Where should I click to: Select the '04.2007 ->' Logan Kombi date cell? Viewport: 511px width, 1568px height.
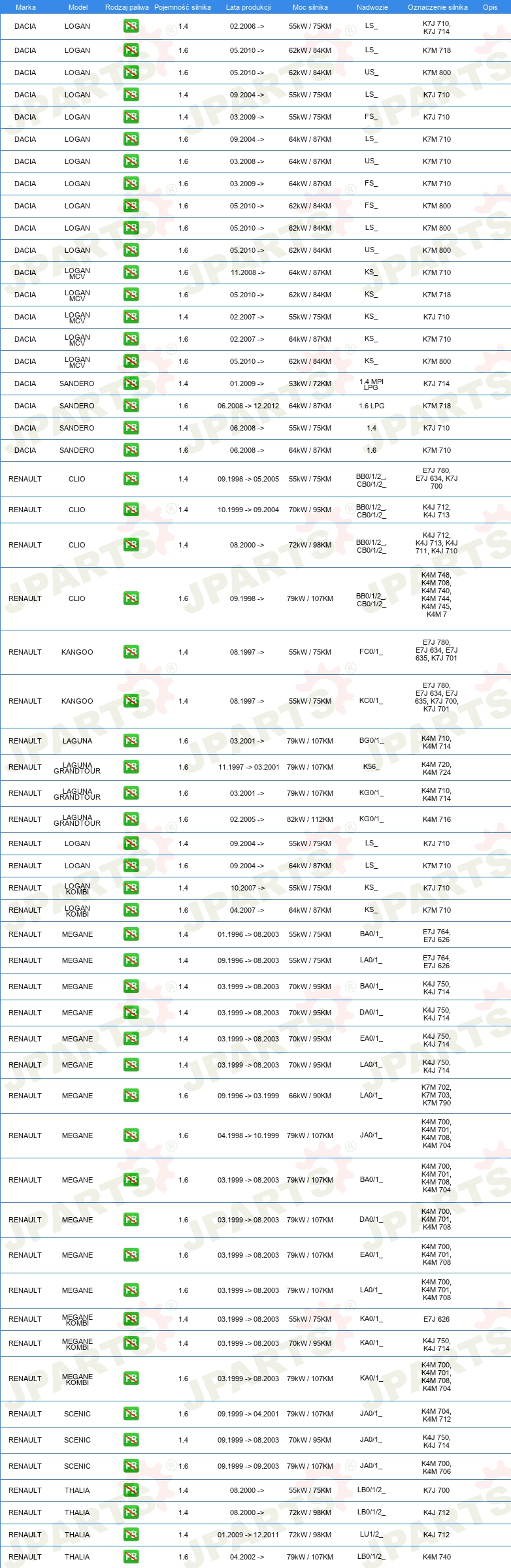click(247, 910)
